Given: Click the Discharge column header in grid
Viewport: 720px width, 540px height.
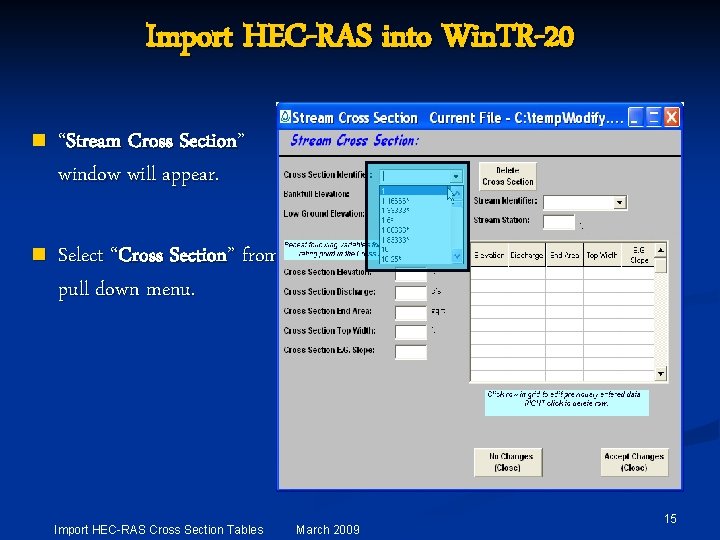Looking at the screenshot, I should [x=527, y=255].
